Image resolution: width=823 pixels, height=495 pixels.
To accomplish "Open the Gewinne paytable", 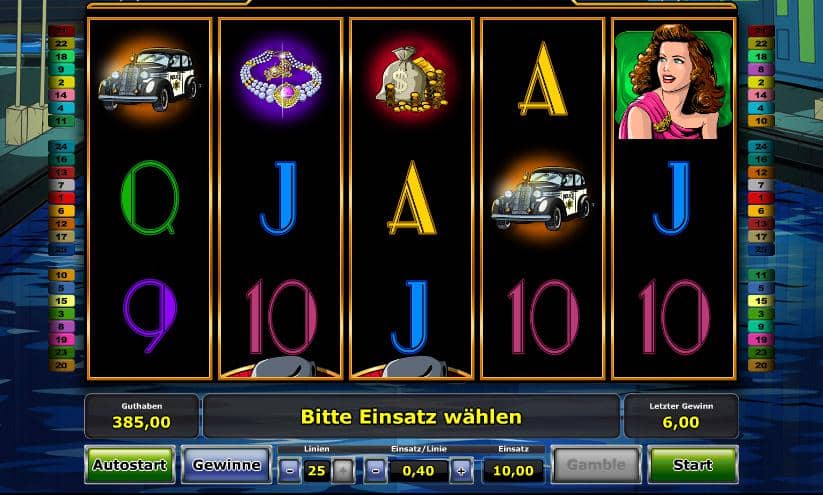I will pyautogui.click(x=226, y=465).
